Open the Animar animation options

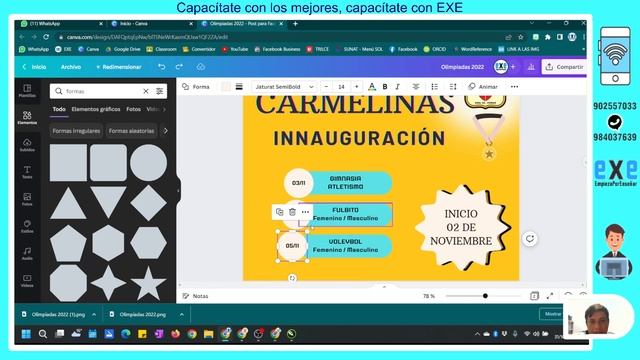[x=483, y=87]
